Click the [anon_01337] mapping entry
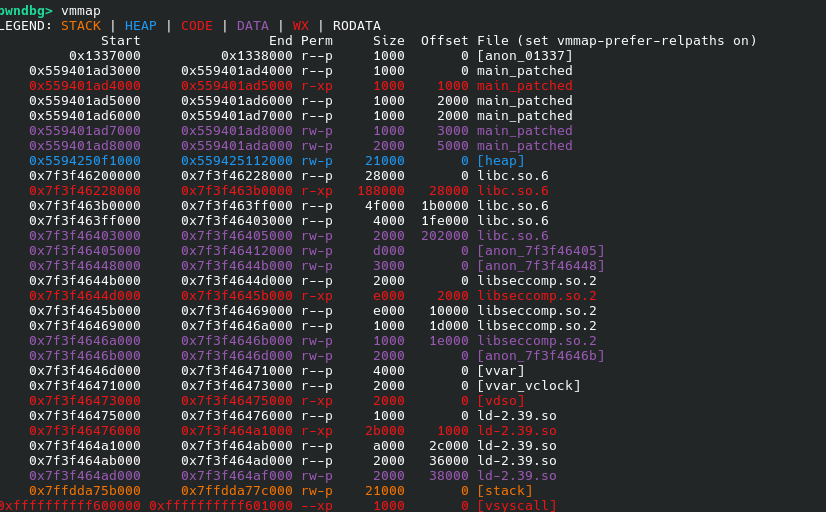Screen dimensions: 826x512 pyautogui.click(x=525, y=56)
